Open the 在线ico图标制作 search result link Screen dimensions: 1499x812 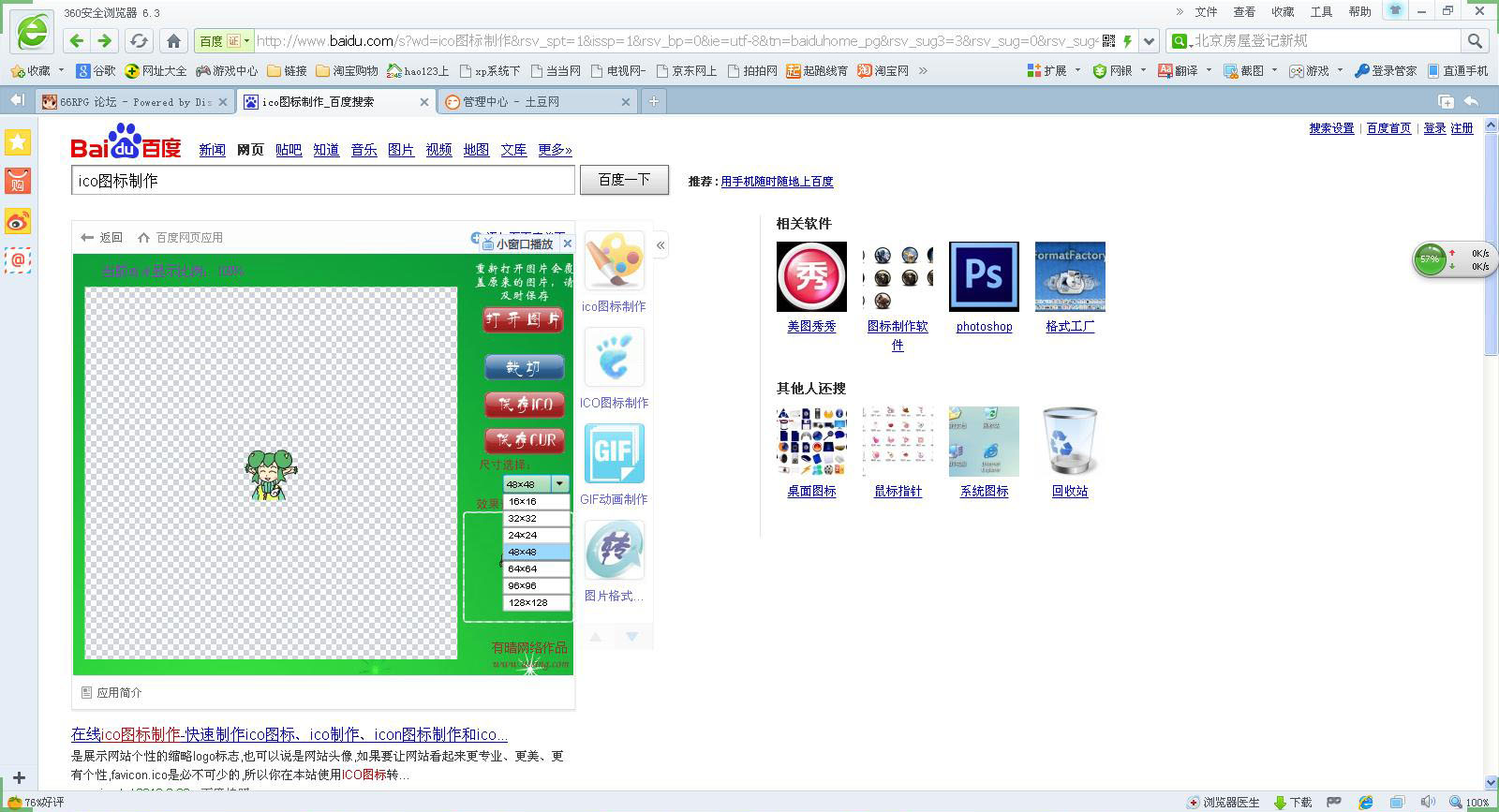pos(289,734)
